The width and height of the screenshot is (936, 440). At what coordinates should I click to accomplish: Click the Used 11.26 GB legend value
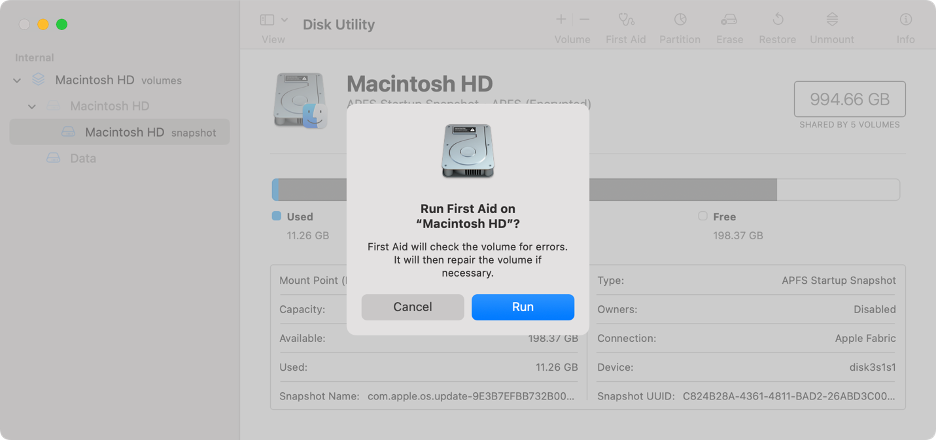307,236
